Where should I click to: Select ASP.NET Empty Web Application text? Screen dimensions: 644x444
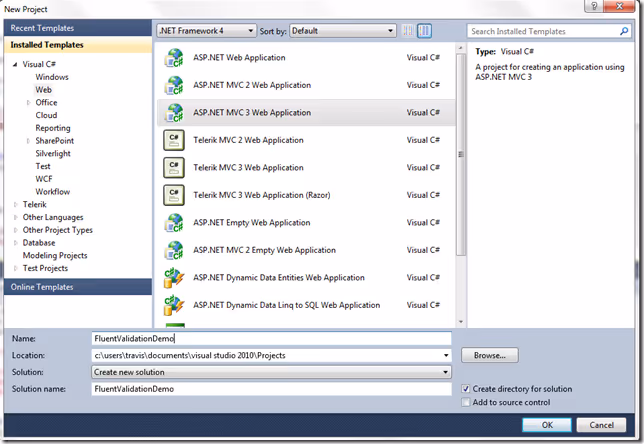[x=251, y=223]
